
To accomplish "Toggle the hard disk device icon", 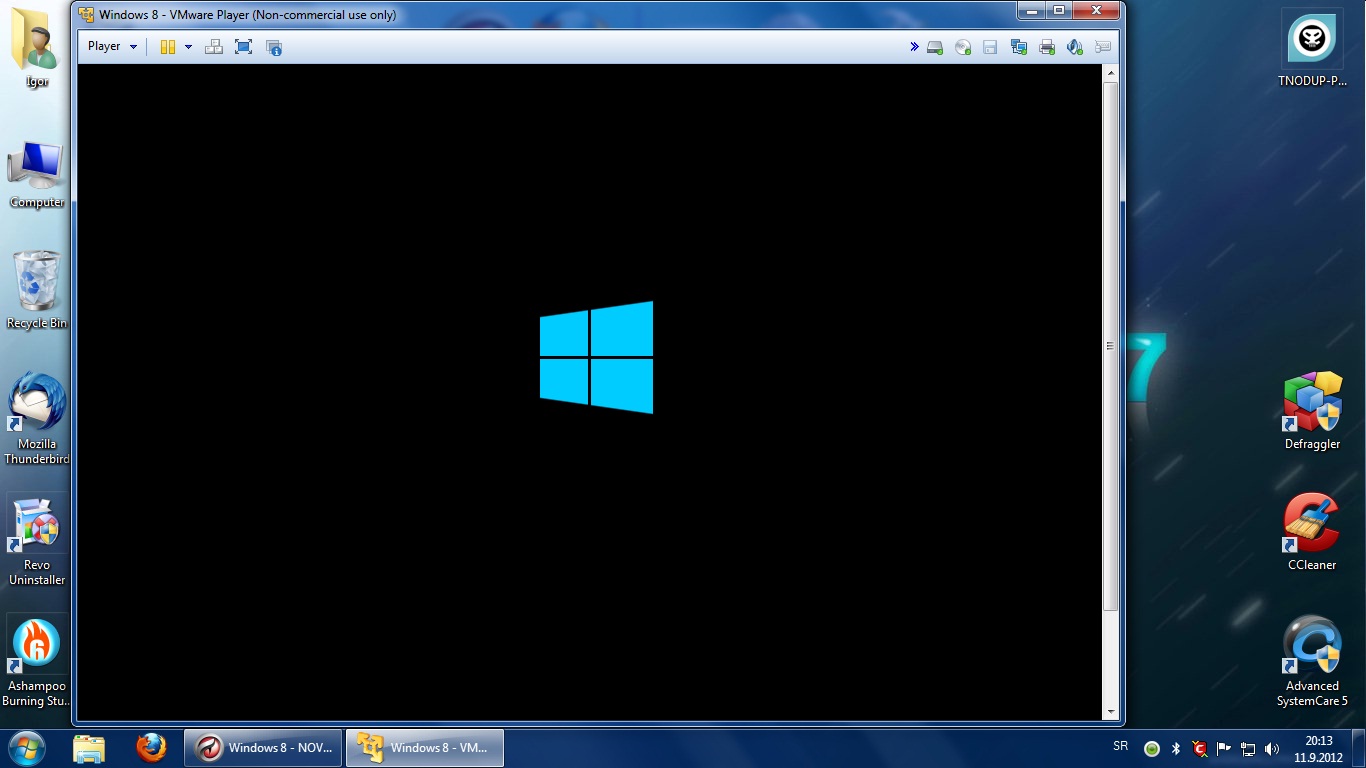I will 935,47.
